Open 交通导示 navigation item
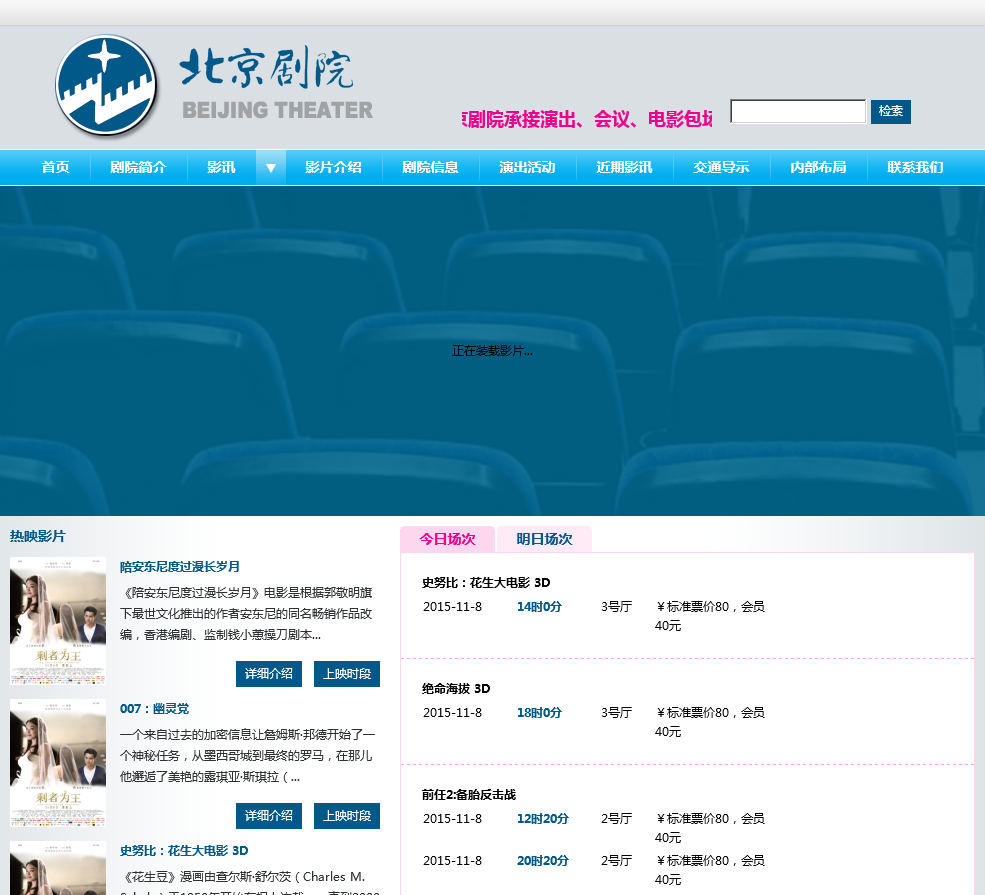 [x=721, y=168]
